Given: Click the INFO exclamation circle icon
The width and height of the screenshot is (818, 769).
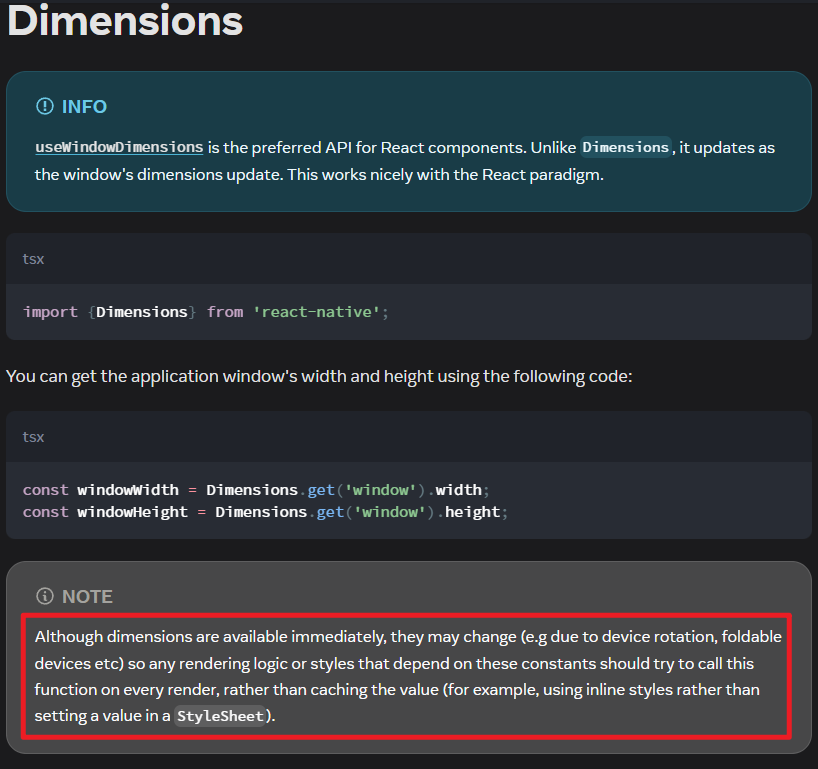Looking at the screenshot, I should (44, 107).
